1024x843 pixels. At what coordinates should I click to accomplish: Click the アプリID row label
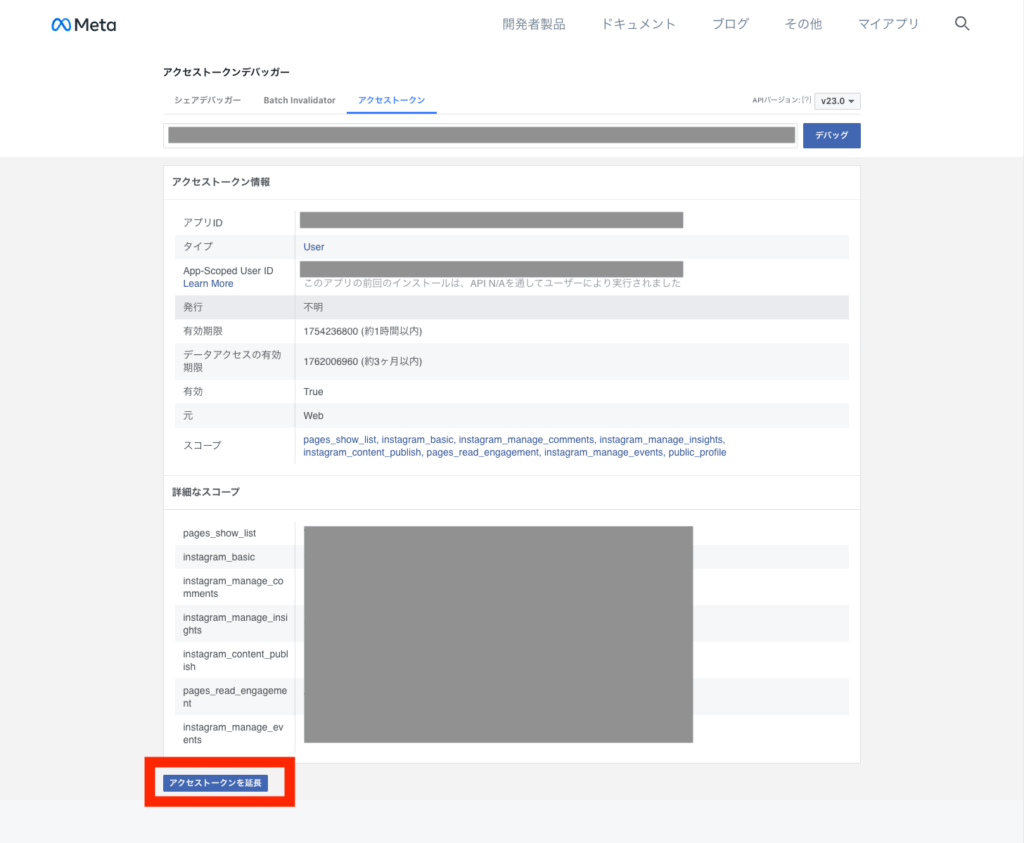202,223
